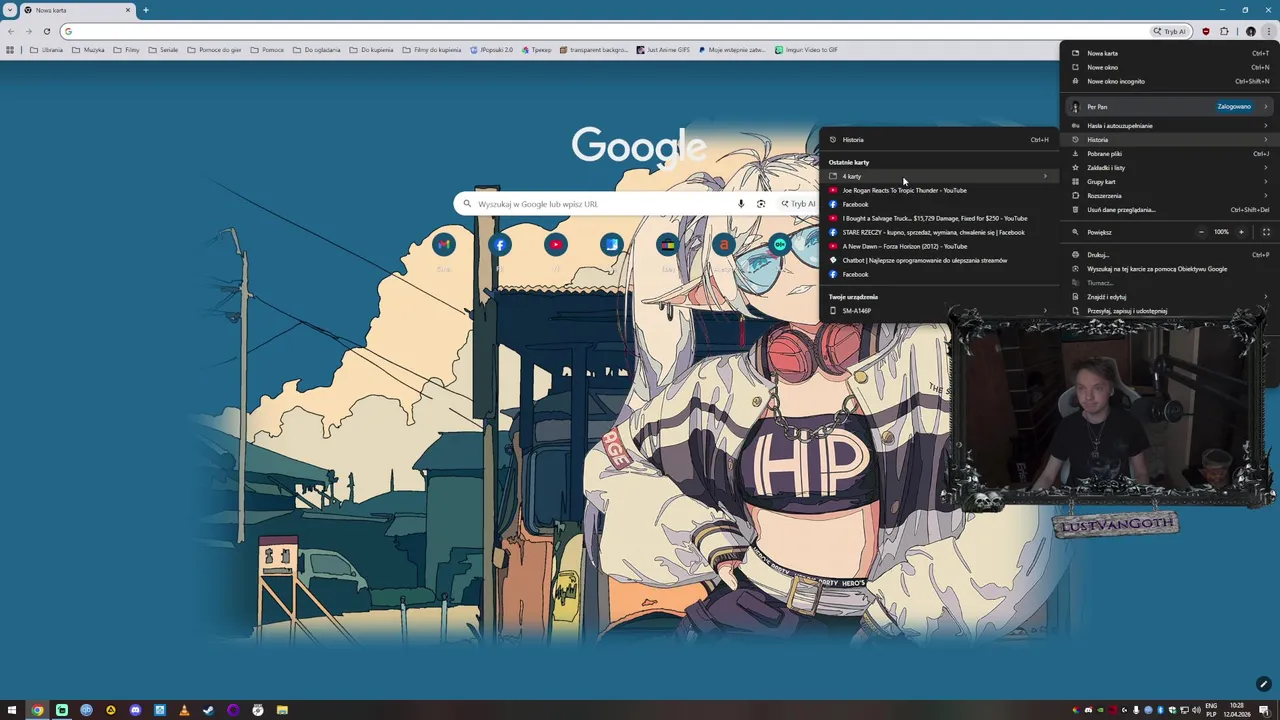Image resolution: width=1280 pixels, height=720 pixels.
Task: Expand Znajdź i edytuj submenu
Action: click(x=1169, y=297)
